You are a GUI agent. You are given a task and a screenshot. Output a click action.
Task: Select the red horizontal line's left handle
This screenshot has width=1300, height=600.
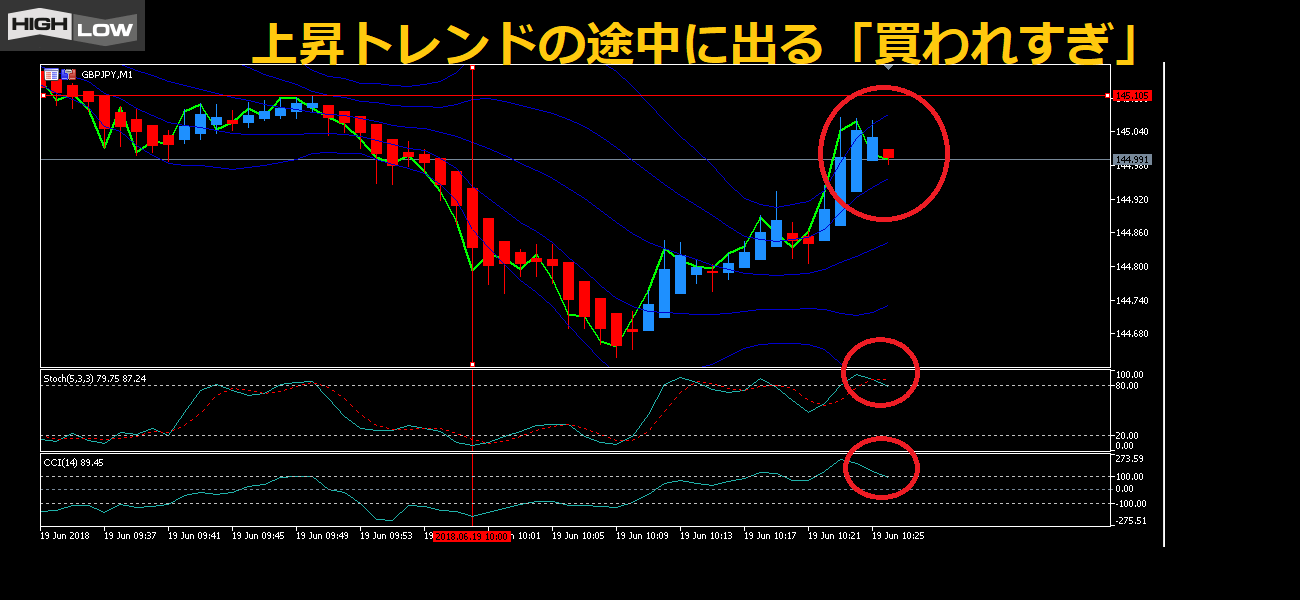(x=43, y=95)
